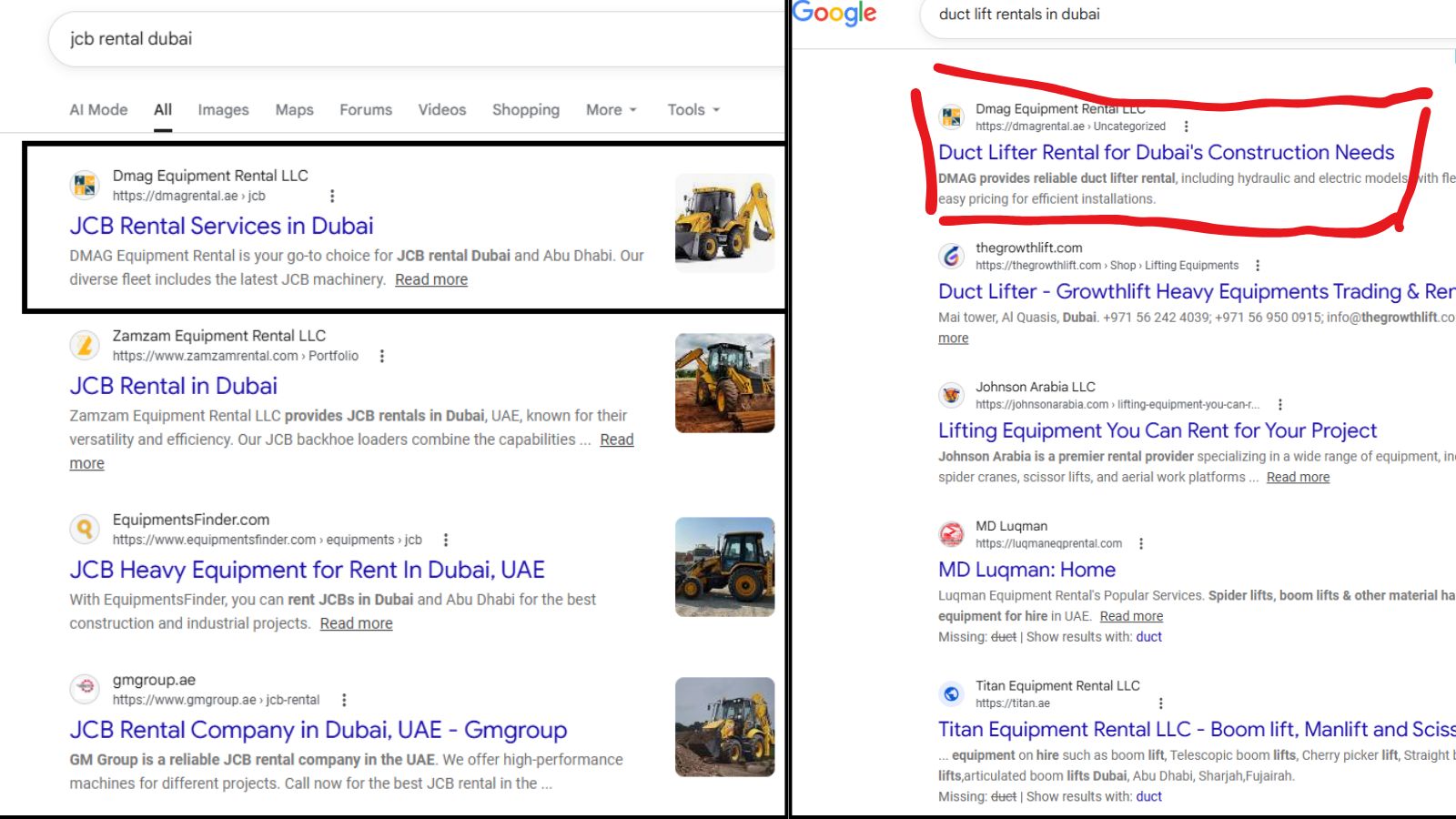This screenshot has height=819, width=1456.
Task: Click the https://titan.ae URL text
Action: 1012,703
